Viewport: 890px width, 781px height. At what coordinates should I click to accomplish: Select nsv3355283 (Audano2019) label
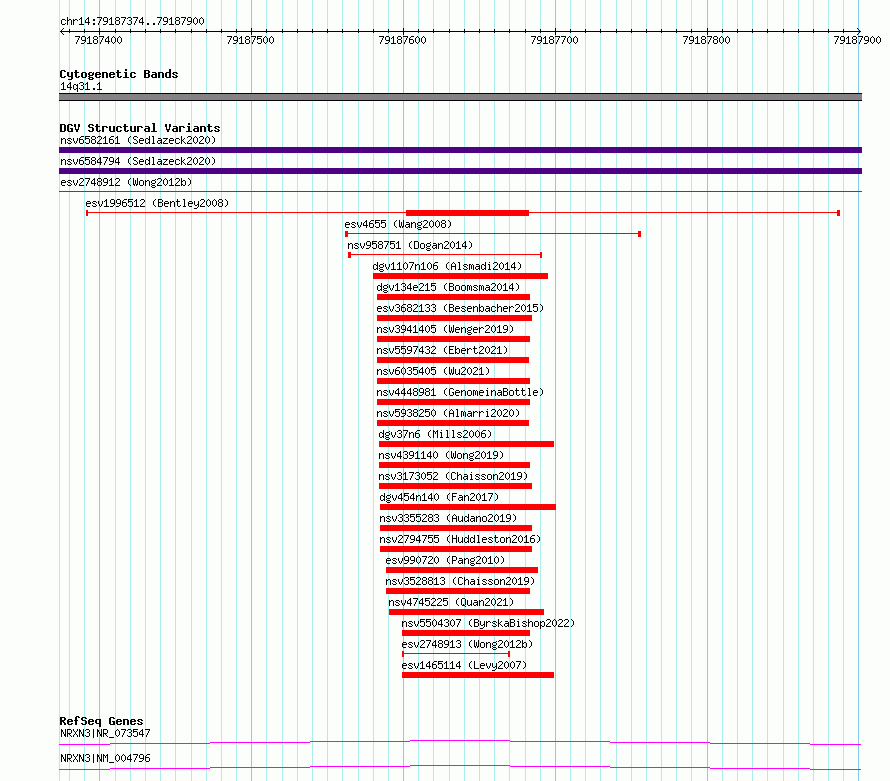(x=448, y=518)
